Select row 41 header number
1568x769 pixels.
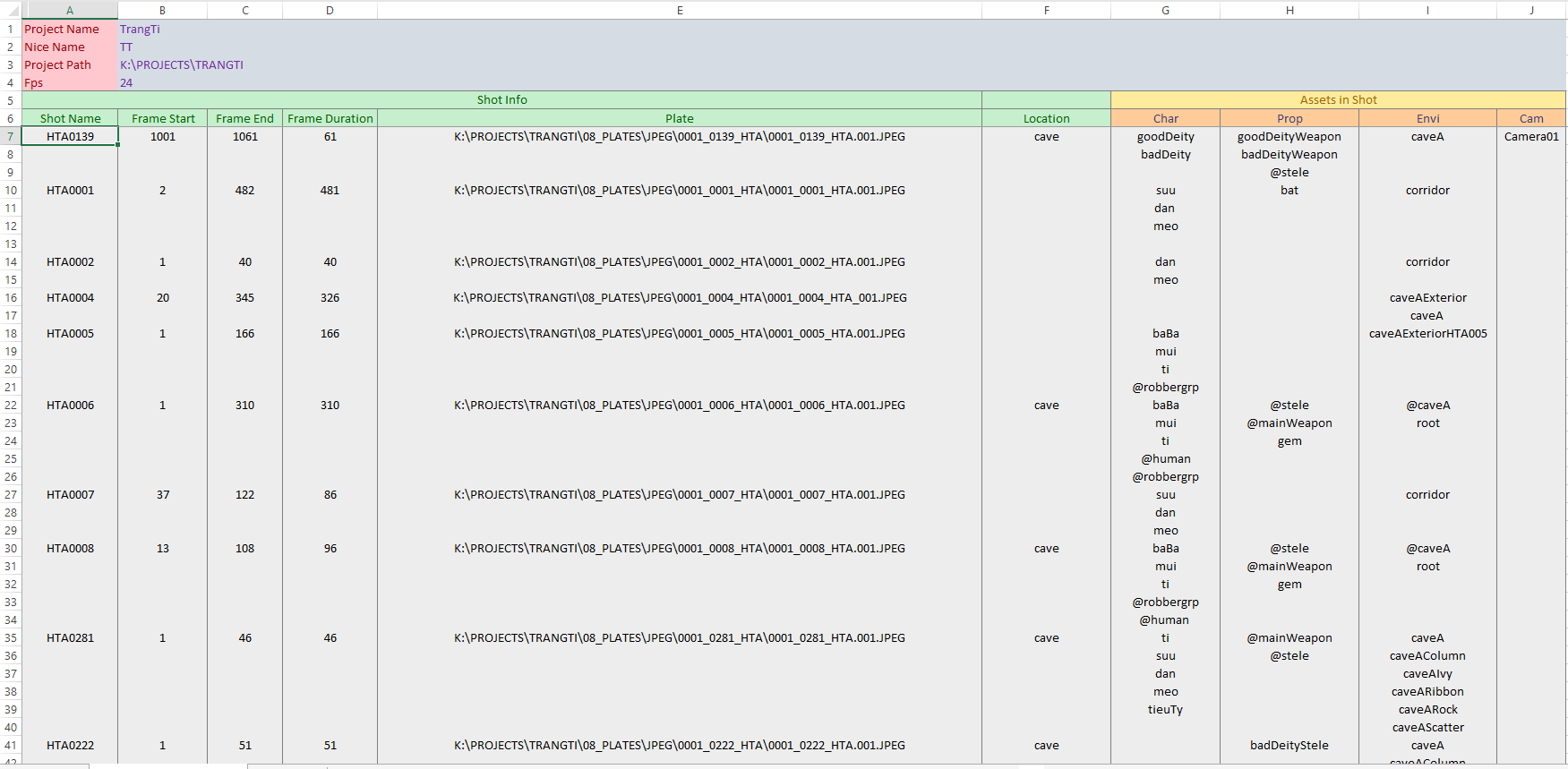click(x=11, y=745)
